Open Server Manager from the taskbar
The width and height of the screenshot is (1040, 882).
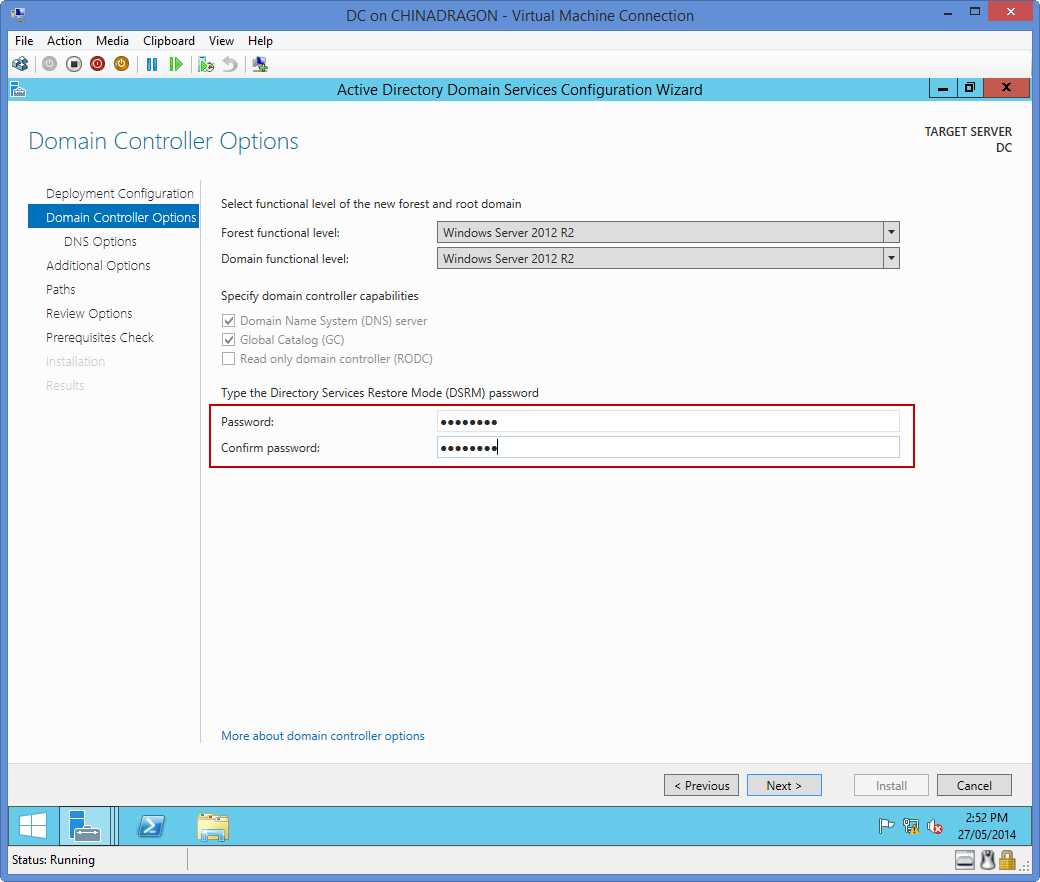point(84,826)
